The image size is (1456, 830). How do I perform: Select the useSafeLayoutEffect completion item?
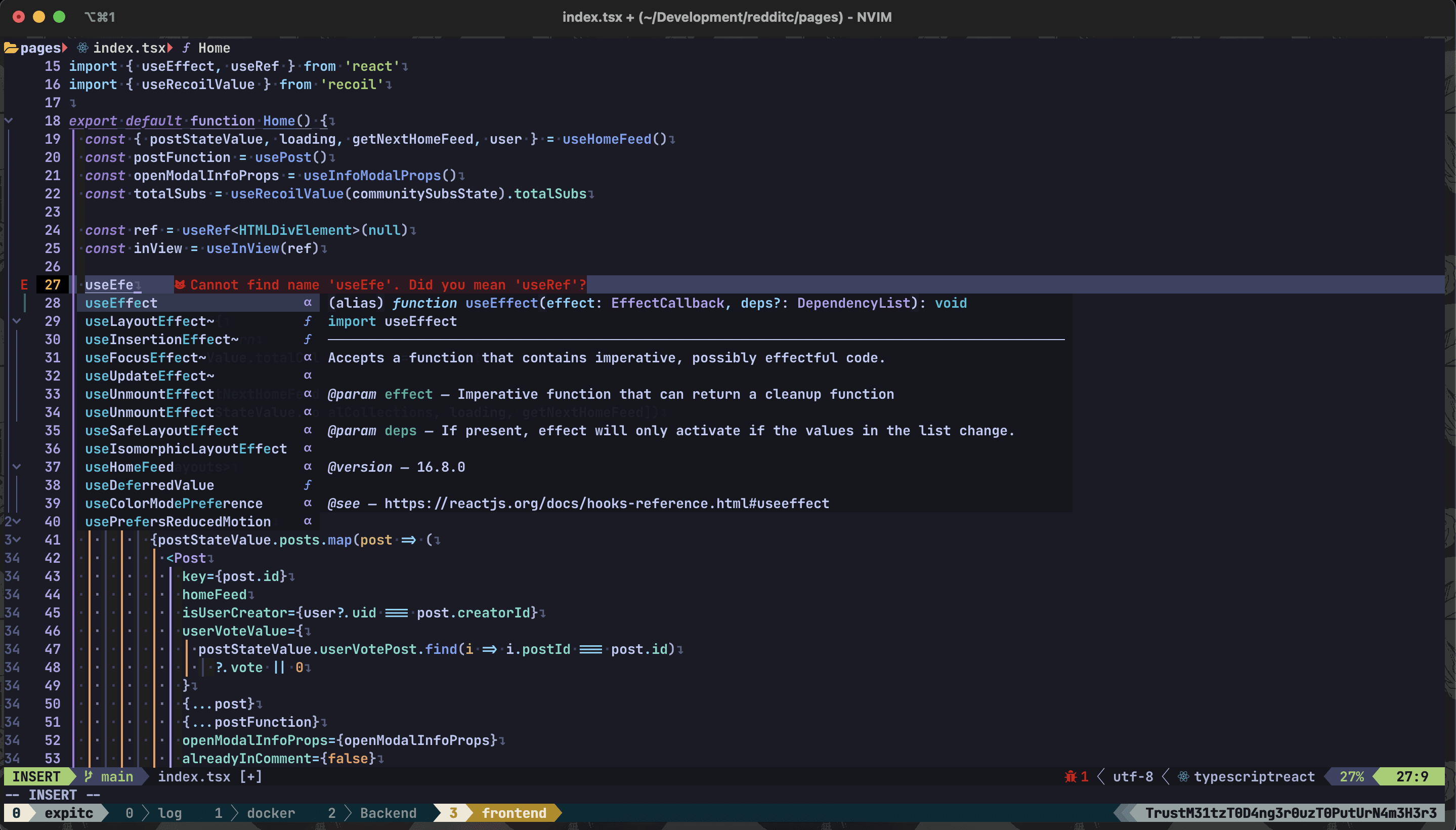[x=198, y=430]
